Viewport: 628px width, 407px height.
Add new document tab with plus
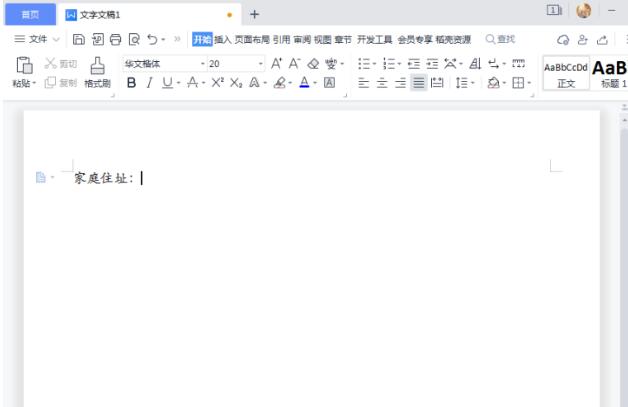pyautogui.click(x=254, y=14)
